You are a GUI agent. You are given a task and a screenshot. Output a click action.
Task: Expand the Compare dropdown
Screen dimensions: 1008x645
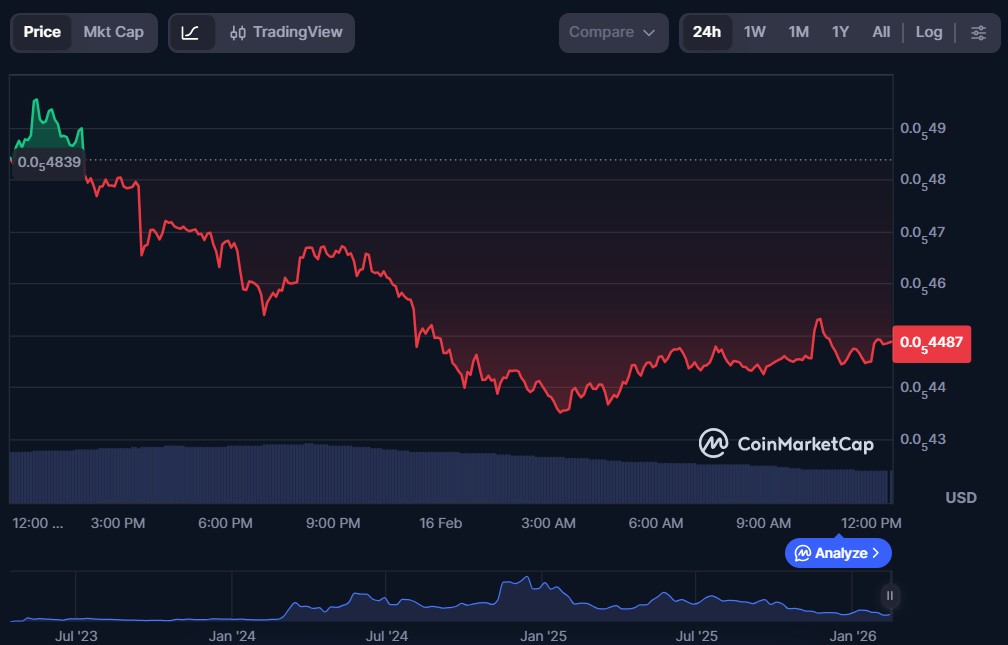click(612, 32)
